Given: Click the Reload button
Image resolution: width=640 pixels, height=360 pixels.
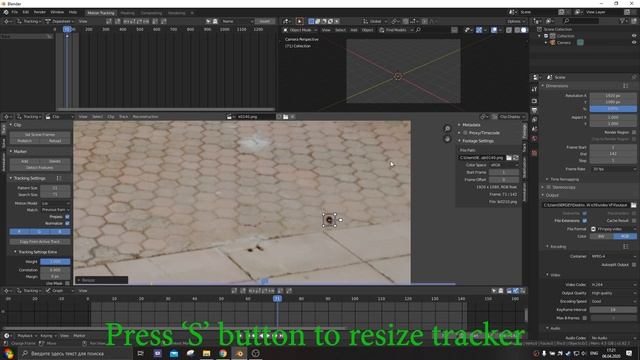Looking at the screenshot, I should (55, 141).
